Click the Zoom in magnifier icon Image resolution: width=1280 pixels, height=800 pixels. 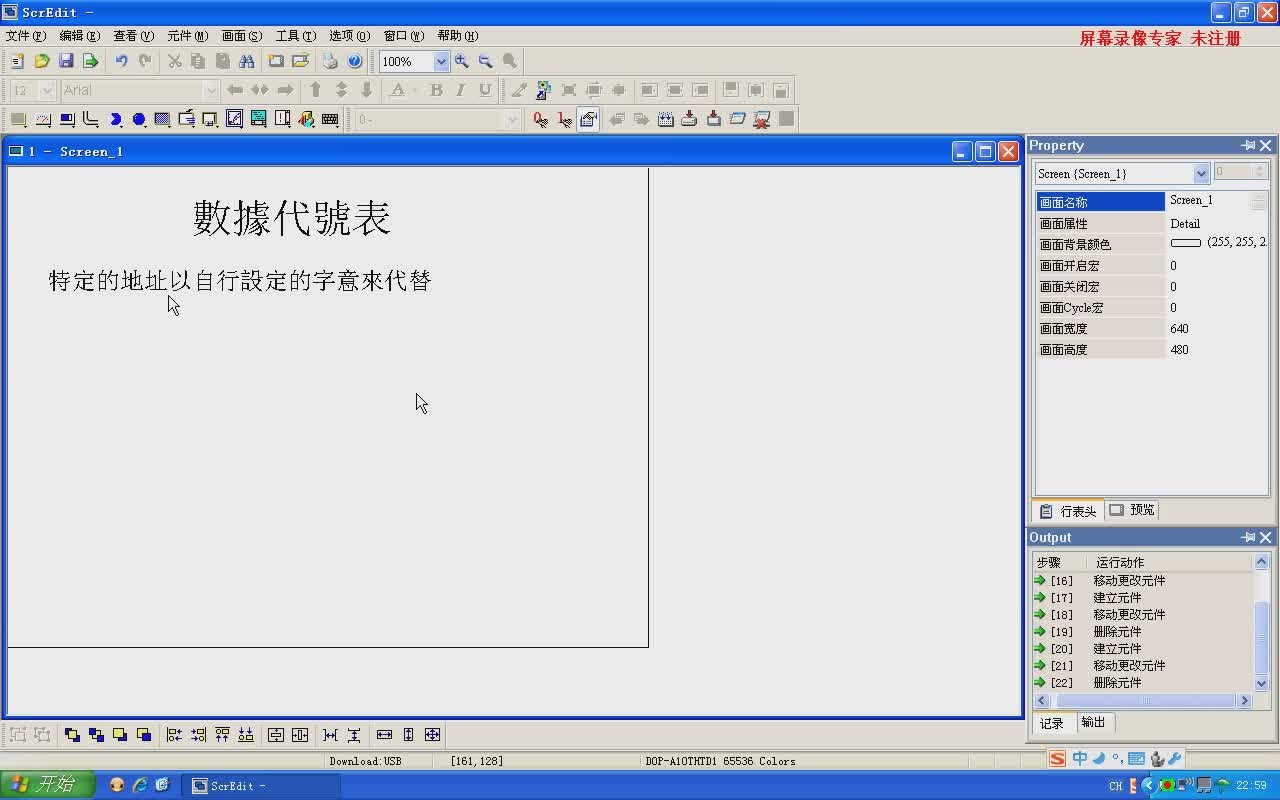click(x=462, y=61)
